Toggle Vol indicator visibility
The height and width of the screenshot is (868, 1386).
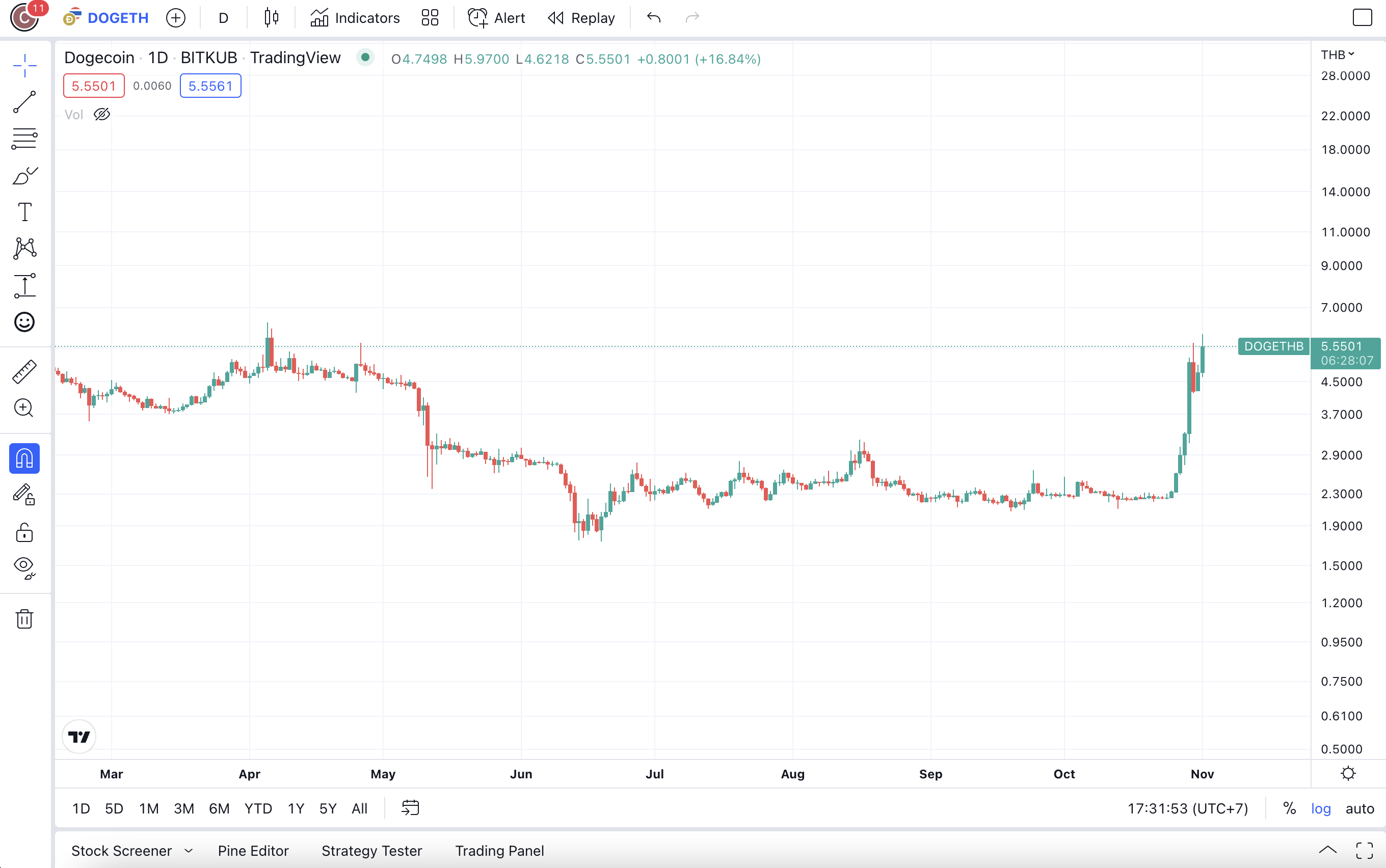point(102,114)
